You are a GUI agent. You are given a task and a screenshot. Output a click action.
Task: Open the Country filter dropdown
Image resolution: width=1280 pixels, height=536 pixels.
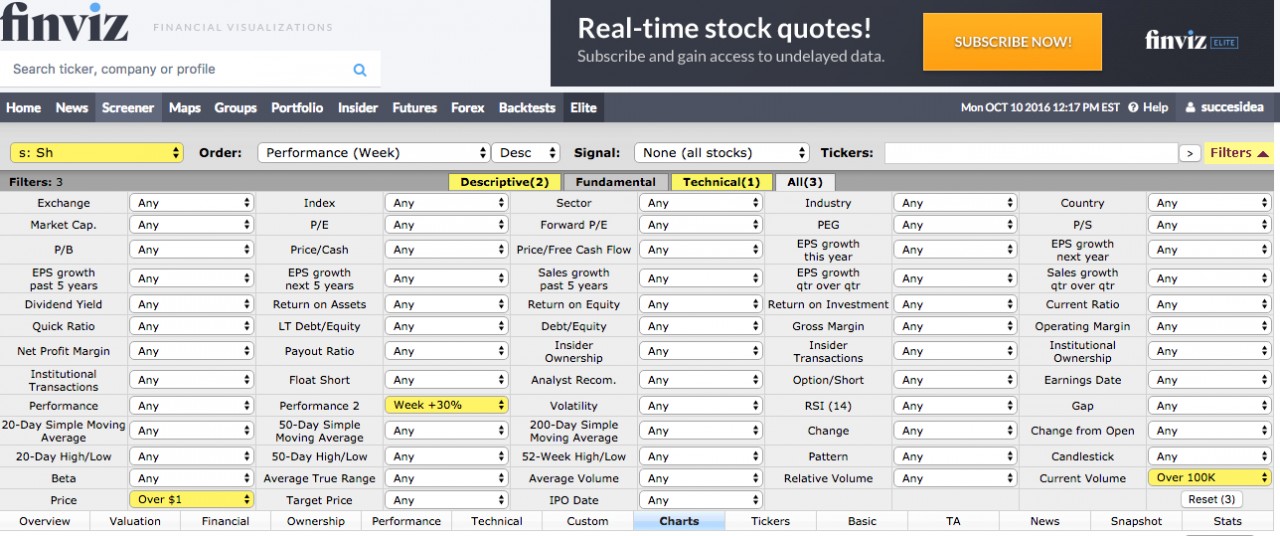[x=1210, y=203]
